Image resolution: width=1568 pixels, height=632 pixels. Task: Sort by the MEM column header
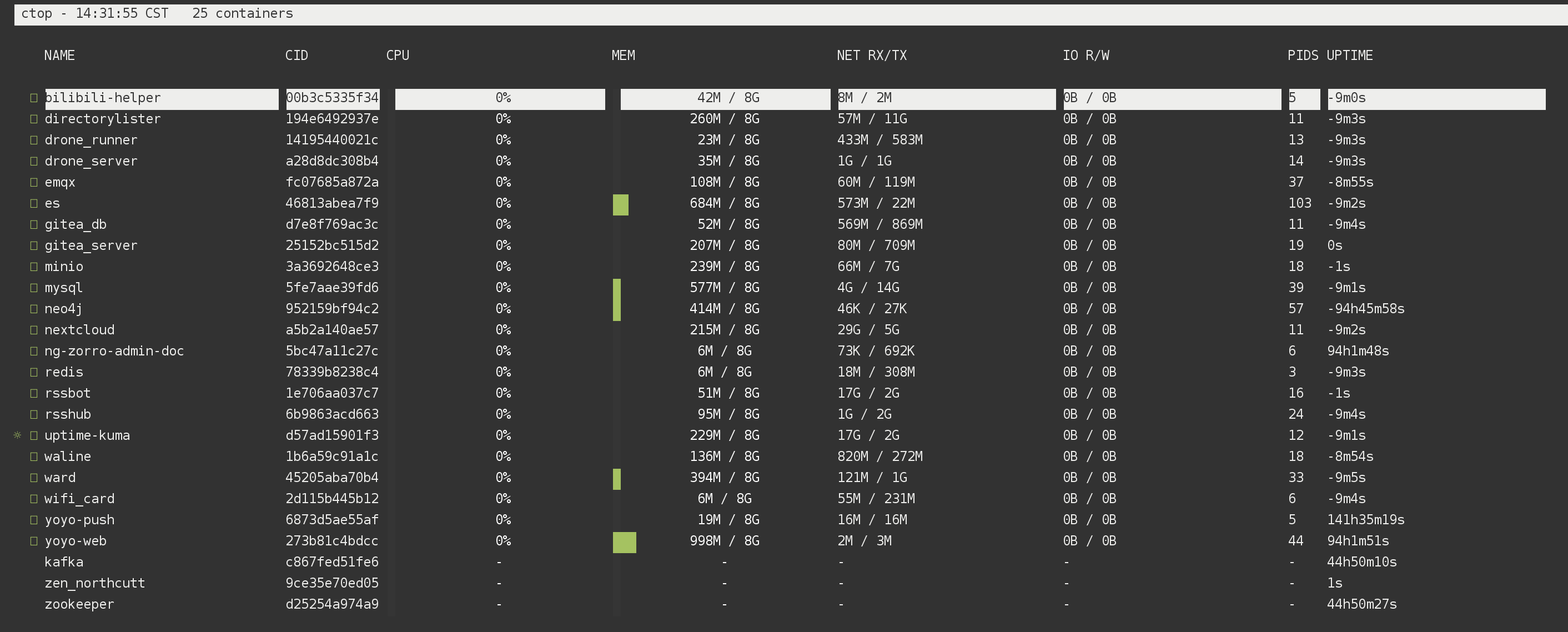coord(624,56)
